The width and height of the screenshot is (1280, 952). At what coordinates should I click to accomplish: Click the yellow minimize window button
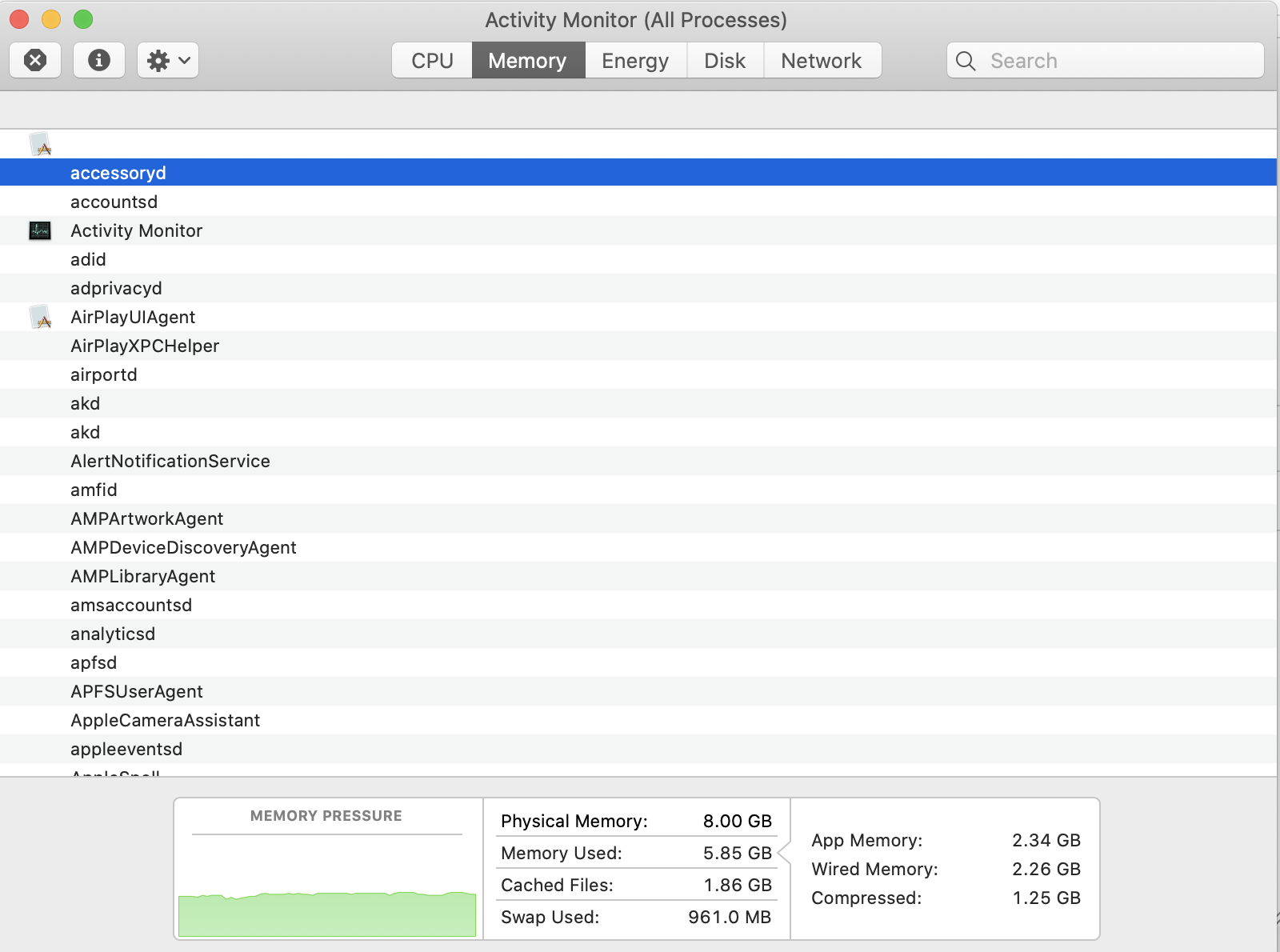pos(51,19)
